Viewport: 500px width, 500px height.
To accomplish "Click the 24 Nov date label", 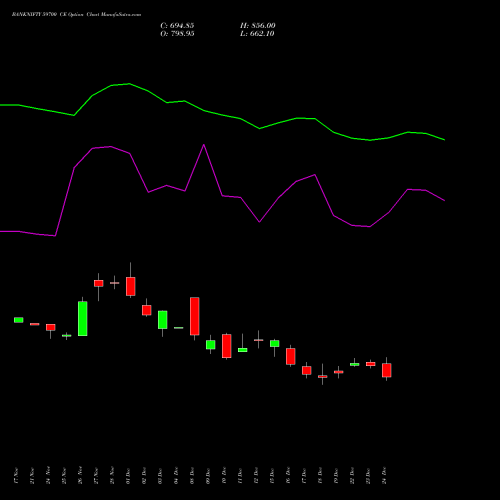I will pos(48,475).
